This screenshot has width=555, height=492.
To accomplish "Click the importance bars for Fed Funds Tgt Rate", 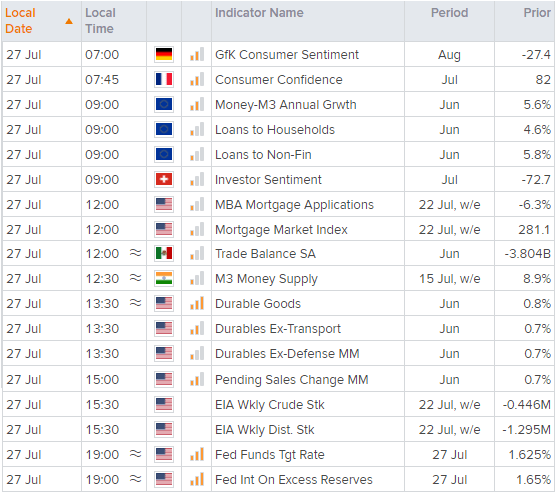I will [x=197, y=454].
